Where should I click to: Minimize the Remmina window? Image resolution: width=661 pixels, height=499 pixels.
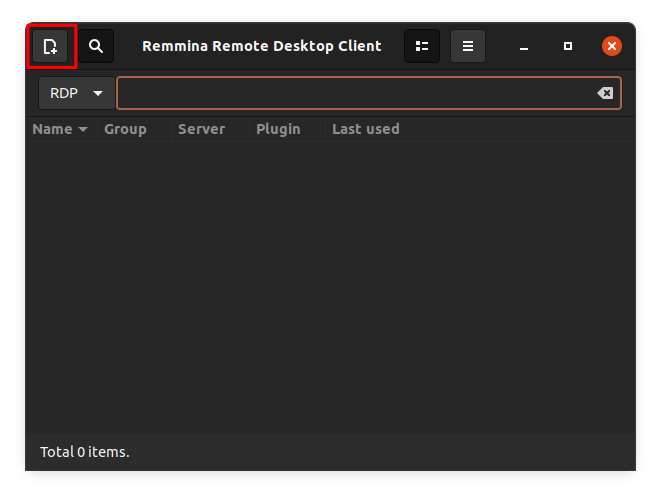pos(524,46)
